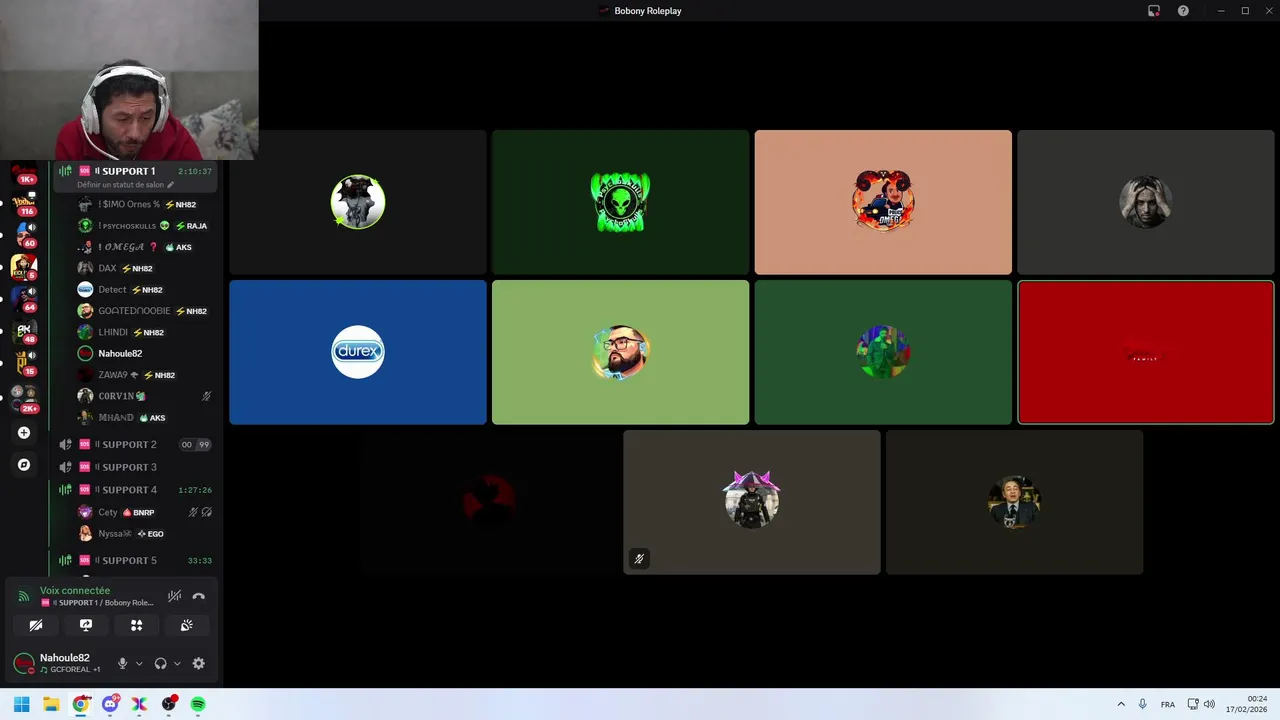This screenshot has height=720, width=1280.
Task: Toggle noise suppression in voice panel
Action: click(x=174, y=596)
